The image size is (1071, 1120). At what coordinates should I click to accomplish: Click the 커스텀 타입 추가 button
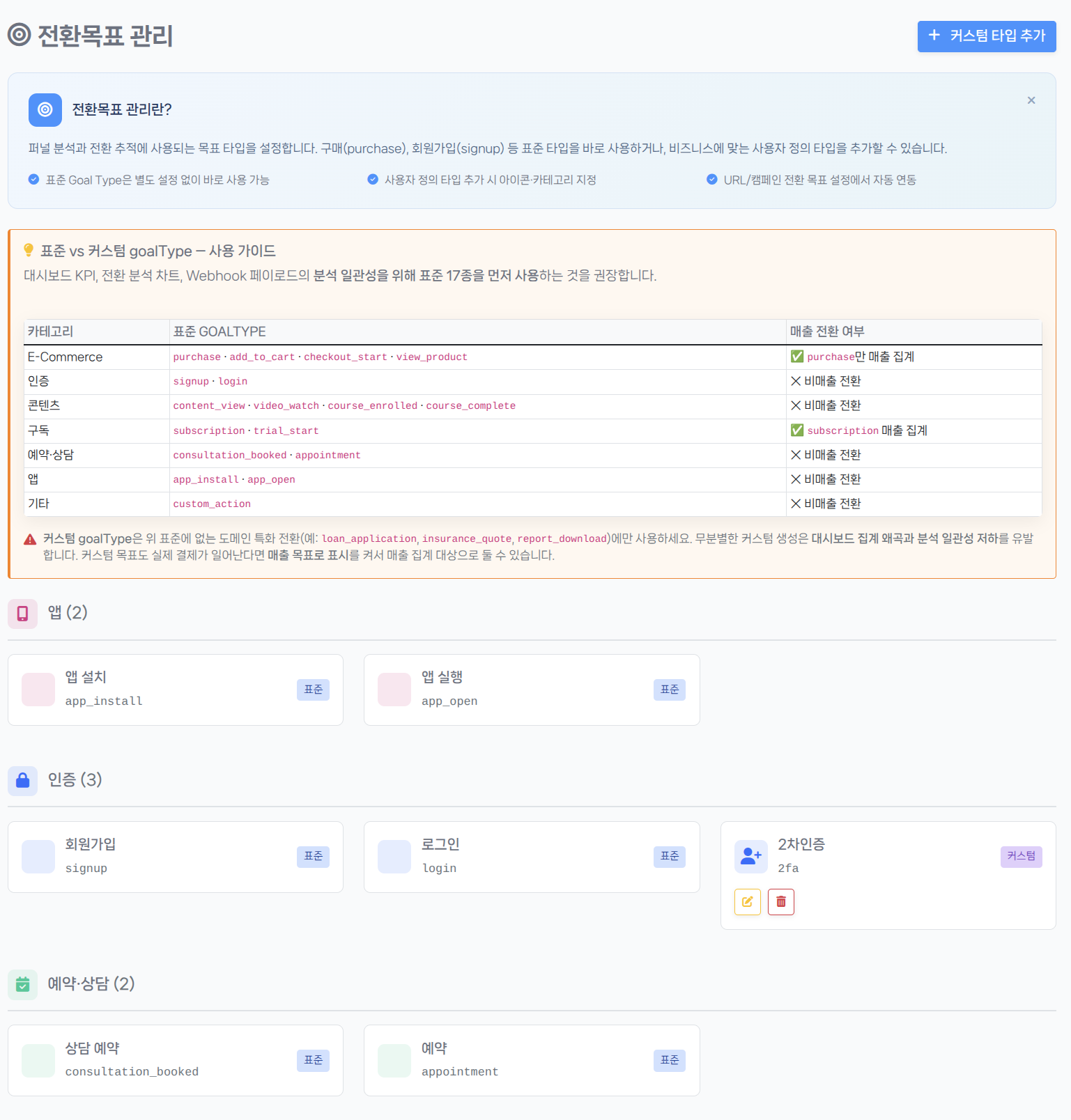[x=986, y=36]
